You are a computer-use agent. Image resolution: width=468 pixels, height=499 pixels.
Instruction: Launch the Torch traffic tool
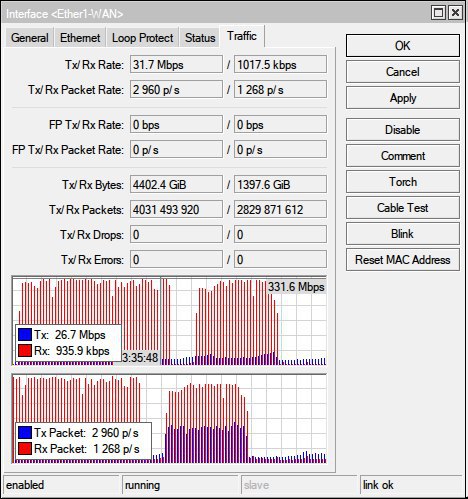tap(403, 182)
